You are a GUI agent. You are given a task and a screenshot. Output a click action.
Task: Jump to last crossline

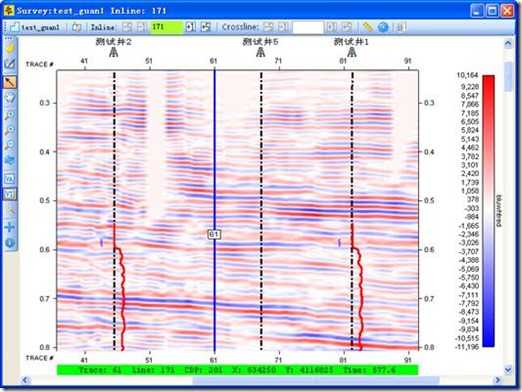[x=347, y=27]
